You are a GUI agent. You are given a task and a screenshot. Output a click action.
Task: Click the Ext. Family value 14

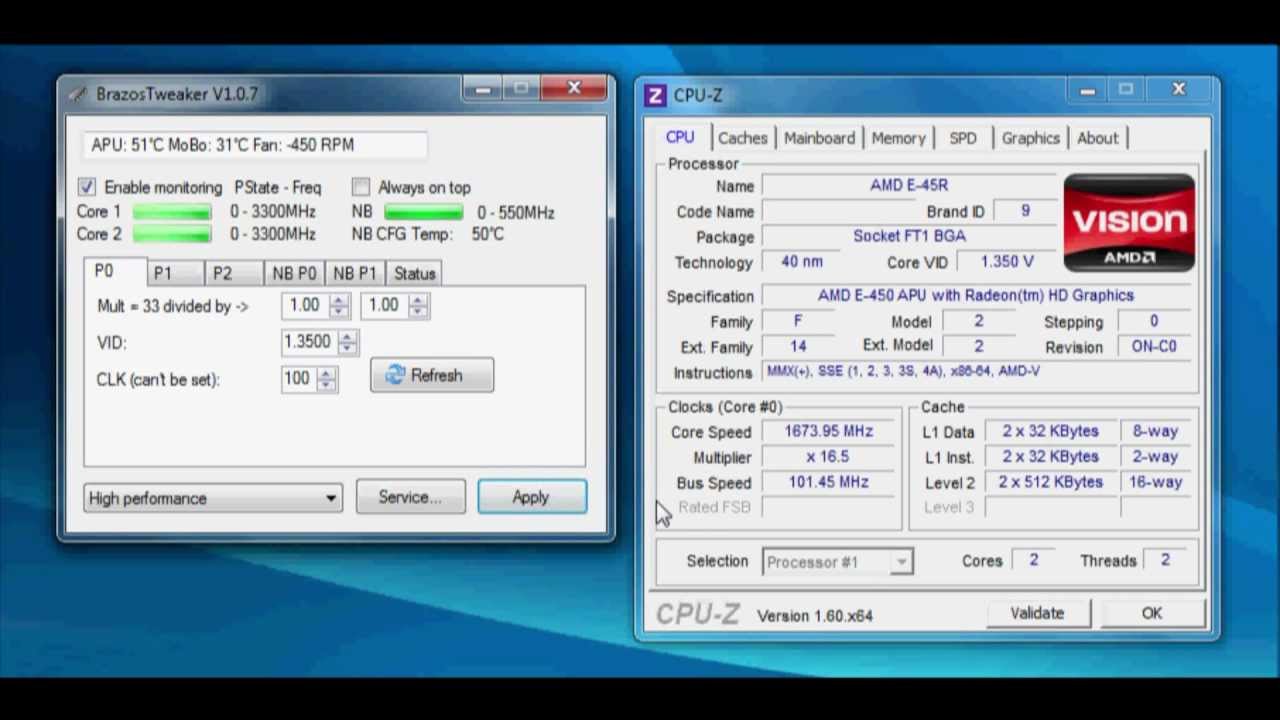(798, 346)
